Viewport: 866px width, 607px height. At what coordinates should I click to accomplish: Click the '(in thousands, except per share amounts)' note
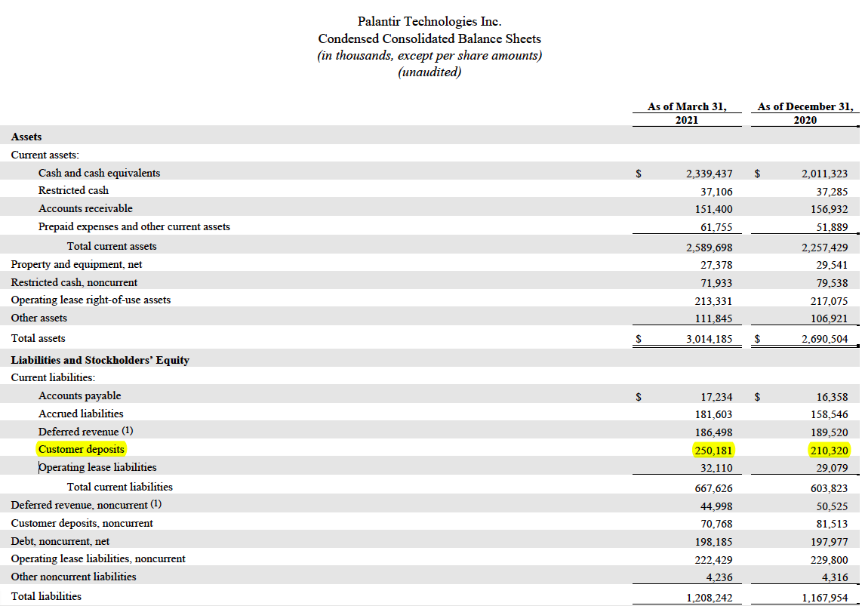(x=429, y=55)
